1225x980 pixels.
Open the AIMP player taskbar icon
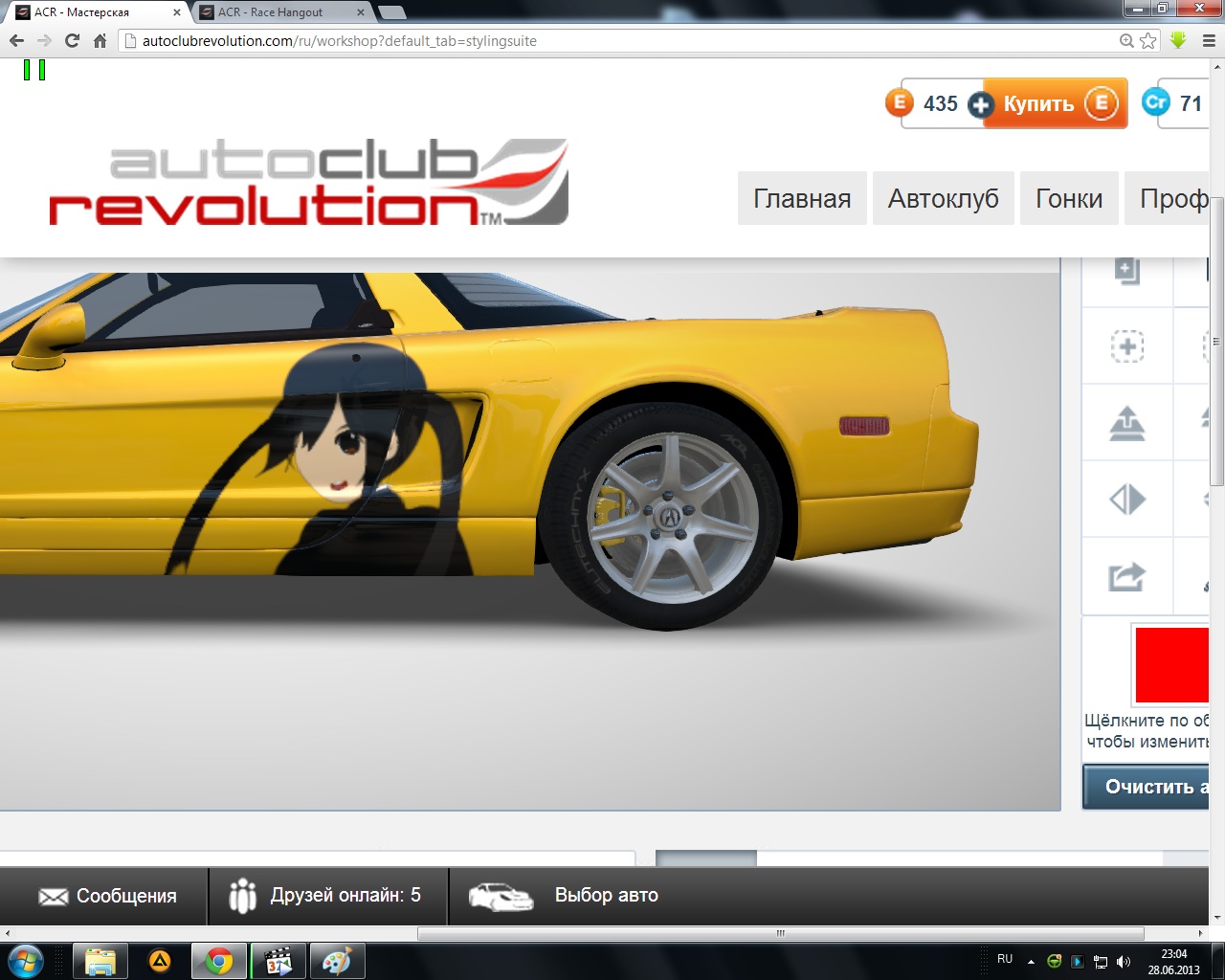tap(160, 961)
